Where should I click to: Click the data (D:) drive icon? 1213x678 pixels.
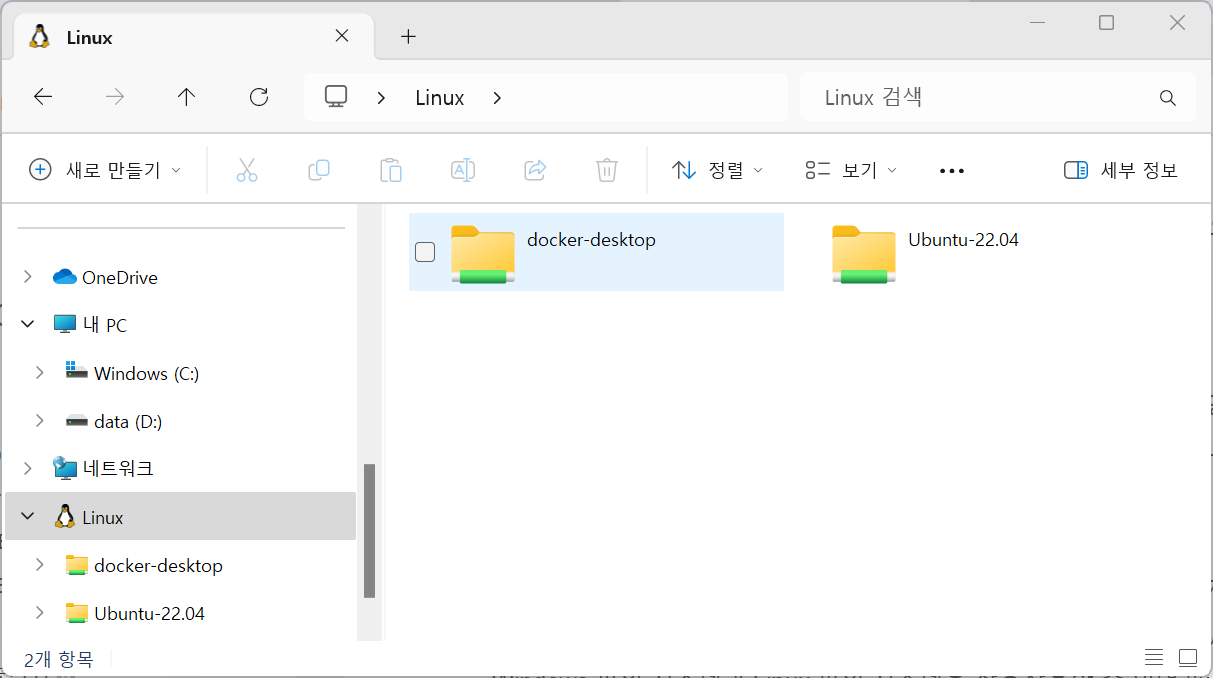pos(77,421)
